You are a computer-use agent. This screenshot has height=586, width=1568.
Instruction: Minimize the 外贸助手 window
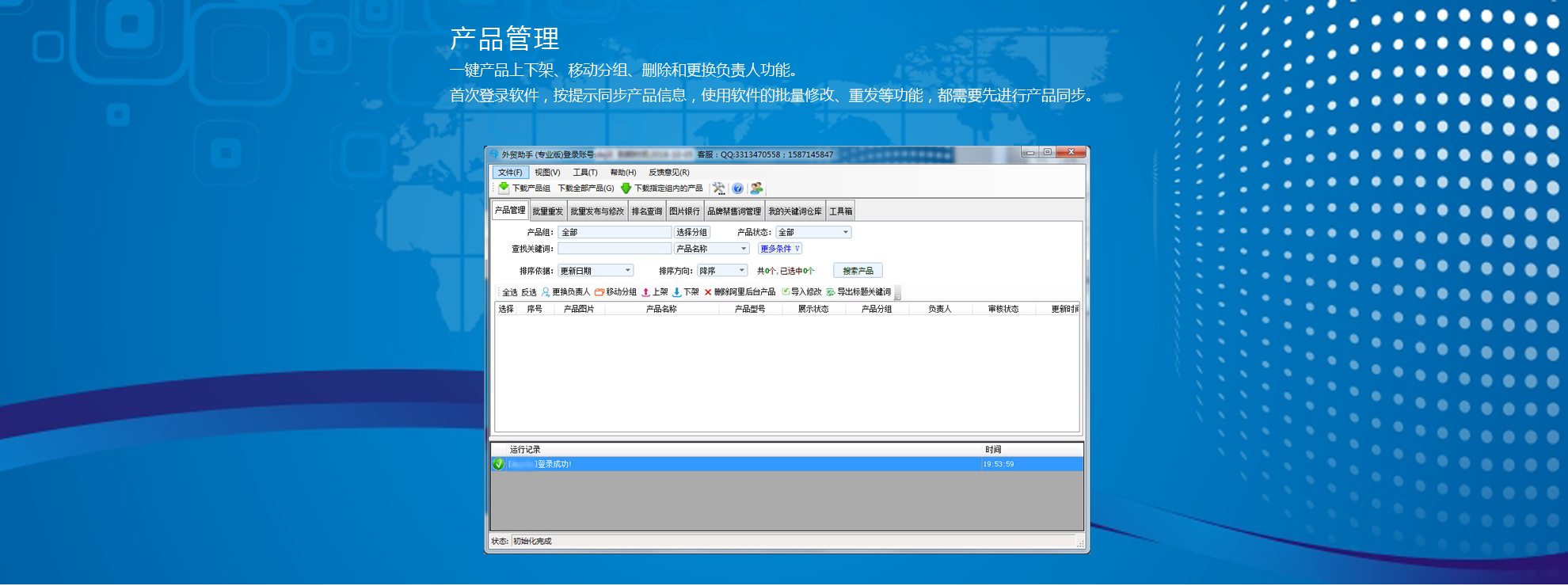point(1030,152)
